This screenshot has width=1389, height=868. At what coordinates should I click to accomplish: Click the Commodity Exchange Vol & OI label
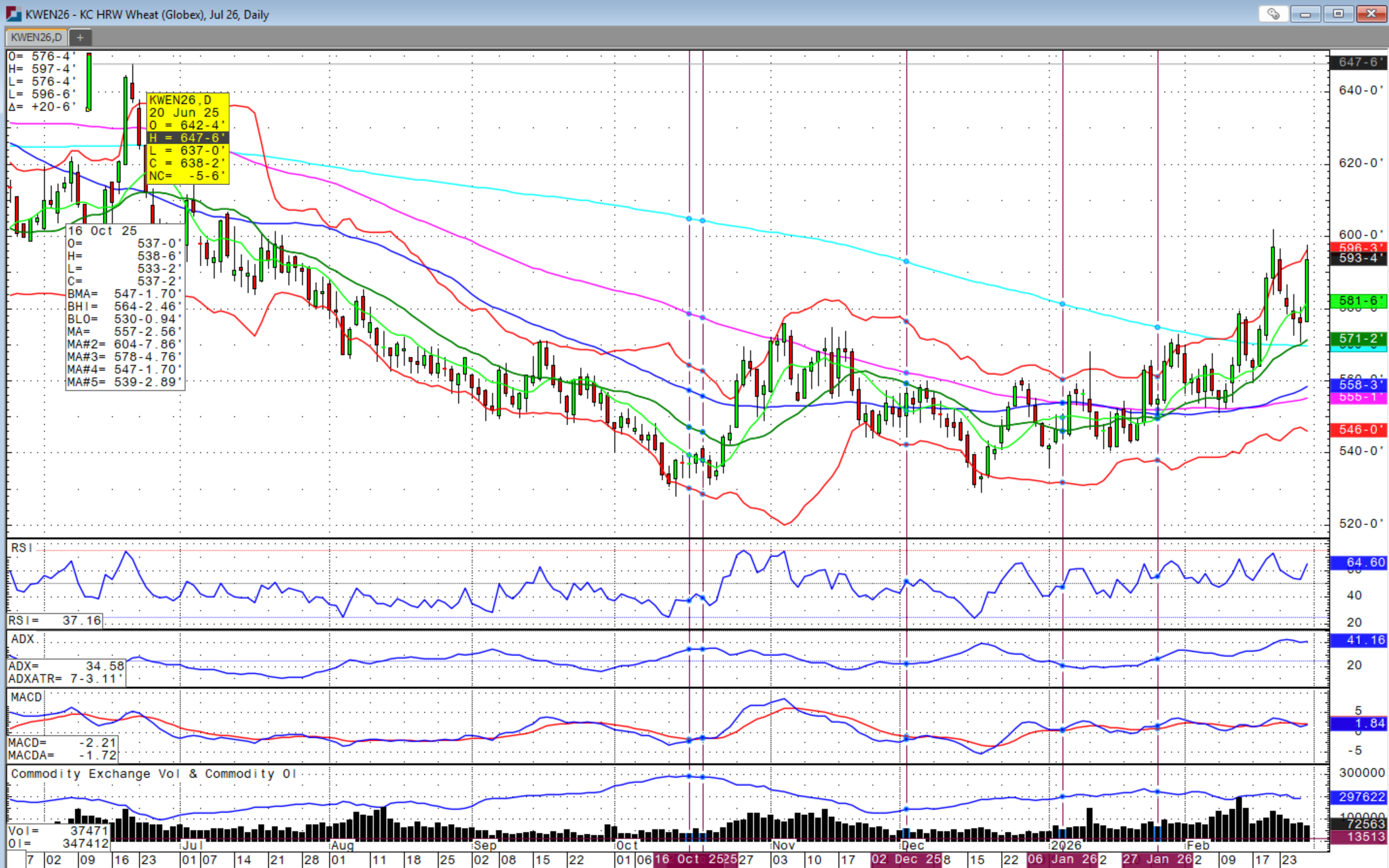(153, 774)
